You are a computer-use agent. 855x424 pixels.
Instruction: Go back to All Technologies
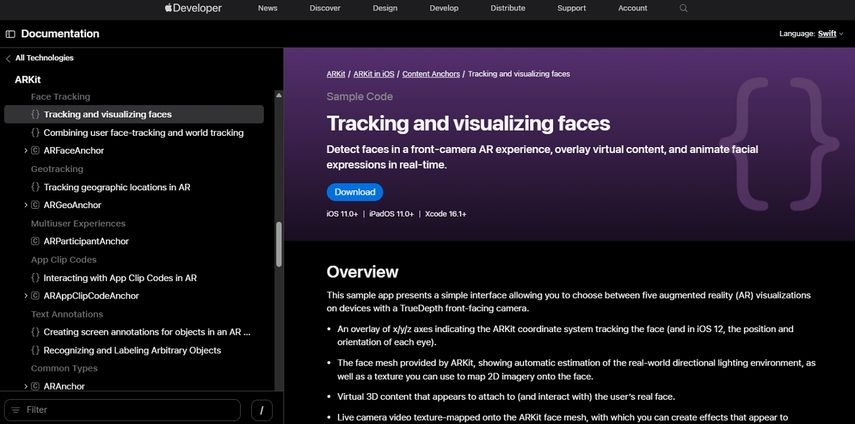[44, 58]
